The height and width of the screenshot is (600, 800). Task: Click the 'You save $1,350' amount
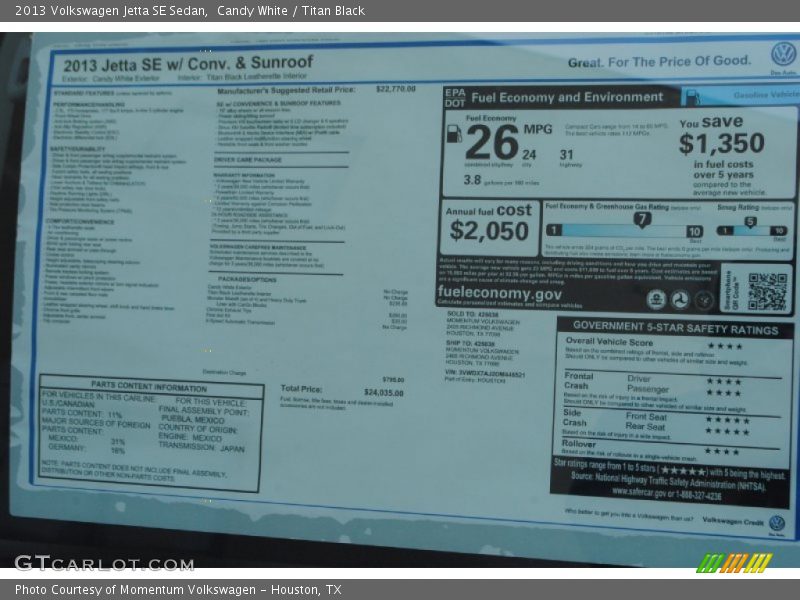point(721,143)
